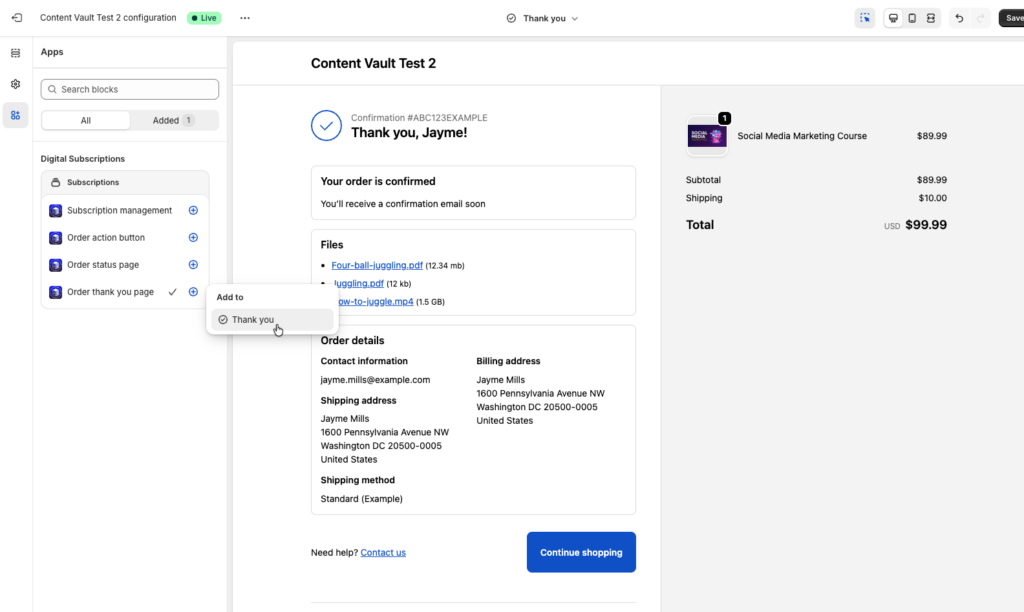Toggle the inspector selection tool
This screenshot has width=1024, height=612.
[x=865, y=18]
